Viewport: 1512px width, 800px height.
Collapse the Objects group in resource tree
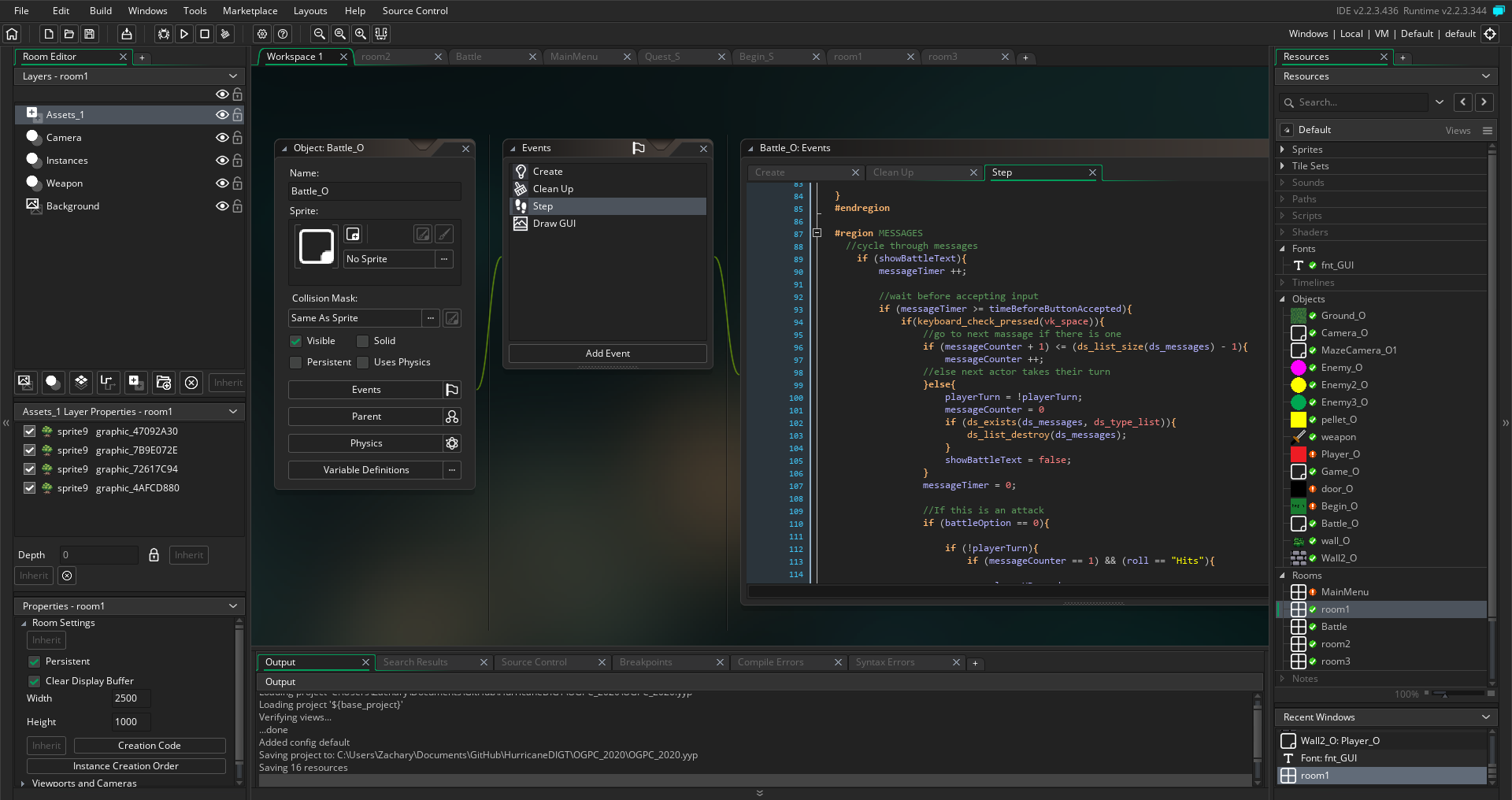tap(1282, 299)
